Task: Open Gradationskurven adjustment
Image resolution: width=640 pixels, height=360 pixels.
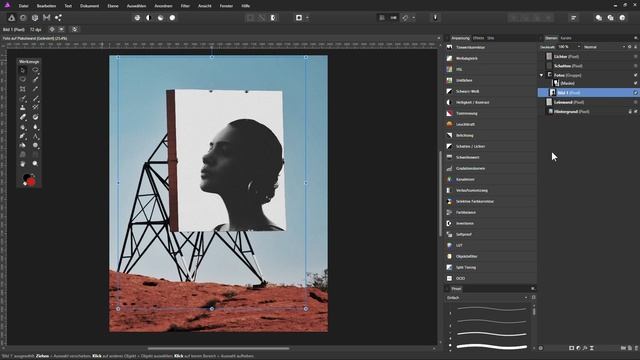Action: pos(490,168)
